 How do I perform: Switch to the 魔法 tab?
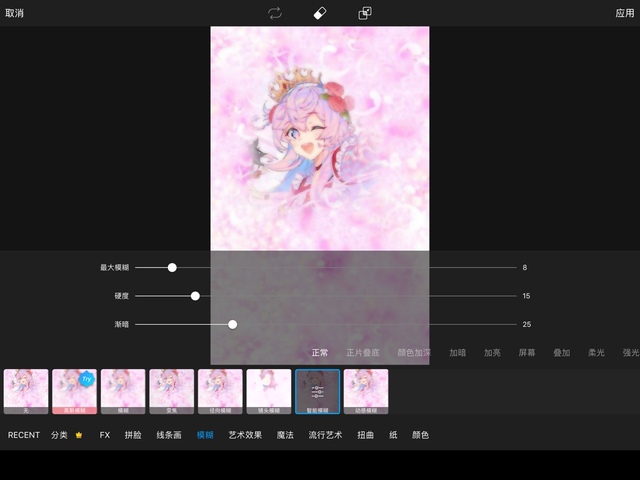tap(285, 435)
